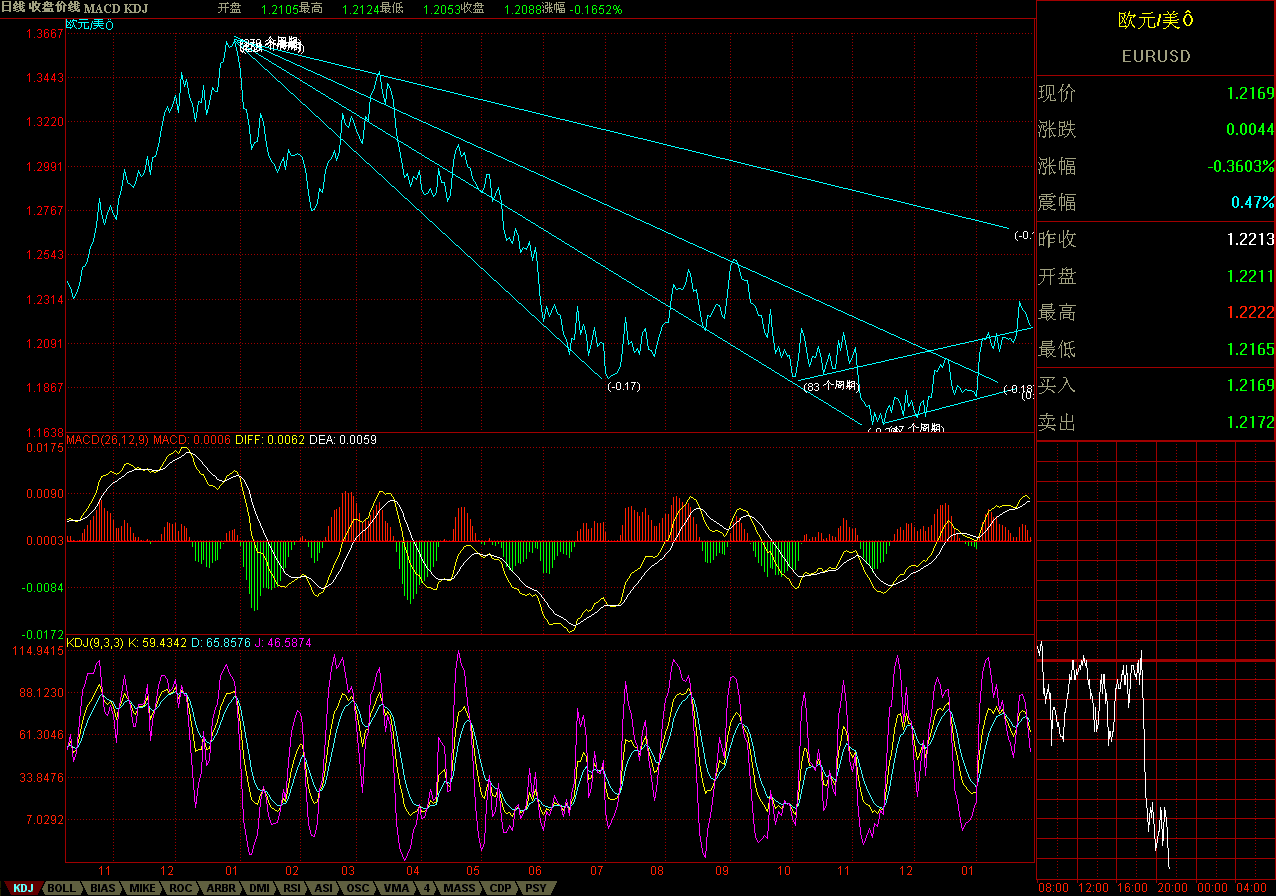Open the MIKE indicator tab
Image resolution: width=1276 pixels, height=896 pixels.
(141, 888)
